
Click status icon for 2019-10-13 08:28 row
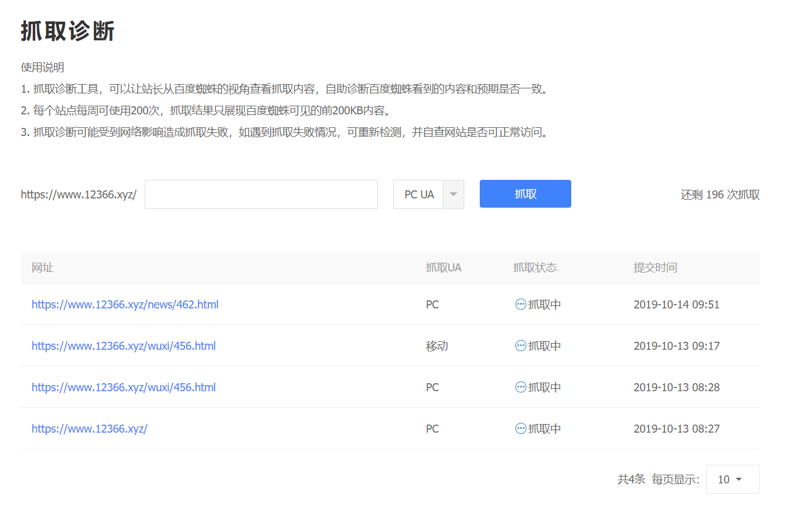coord(520,387)
